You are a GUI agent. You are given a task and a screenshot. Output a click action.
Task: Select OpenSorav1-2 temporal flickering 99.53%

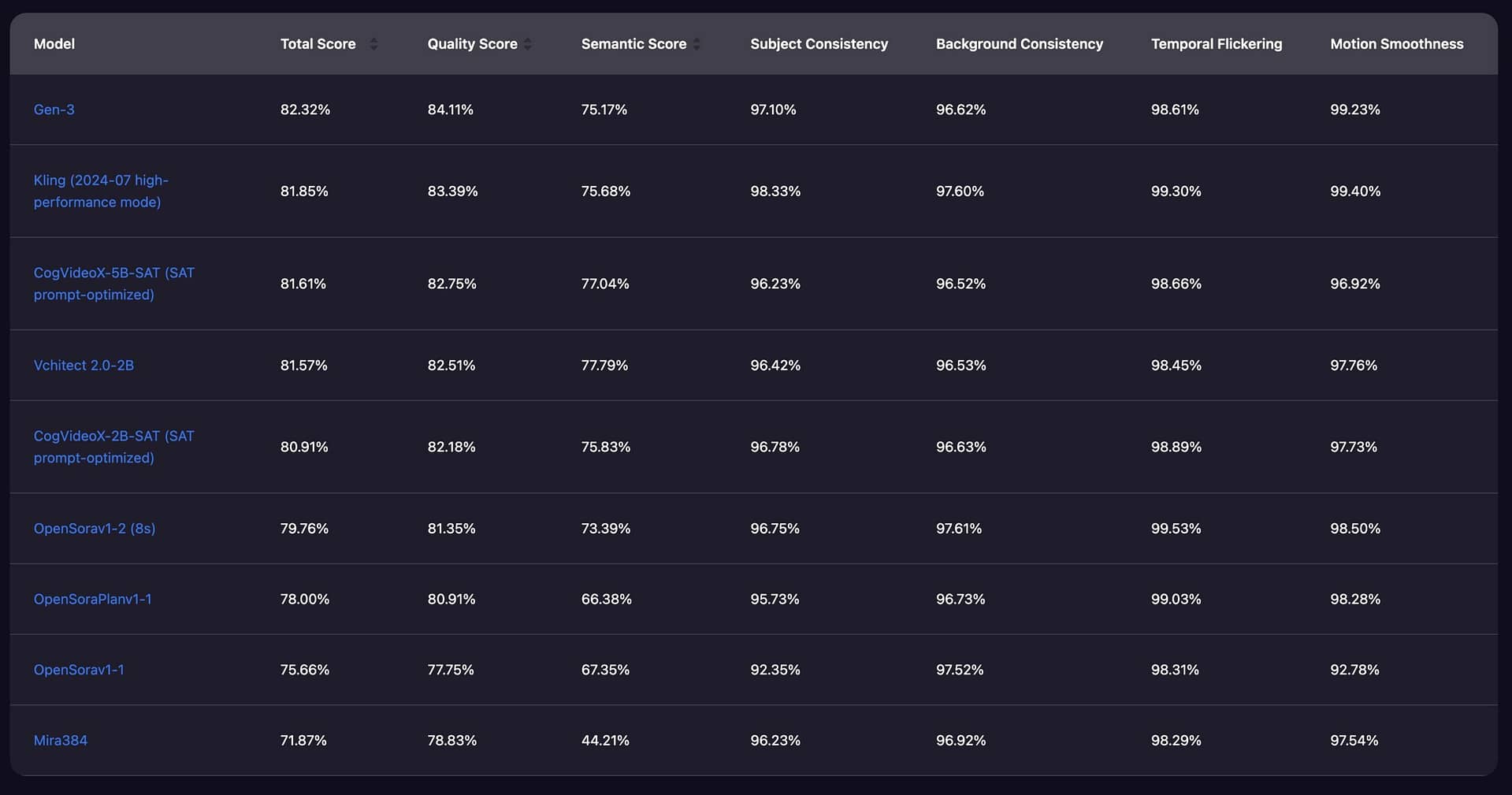(1176, 529)
